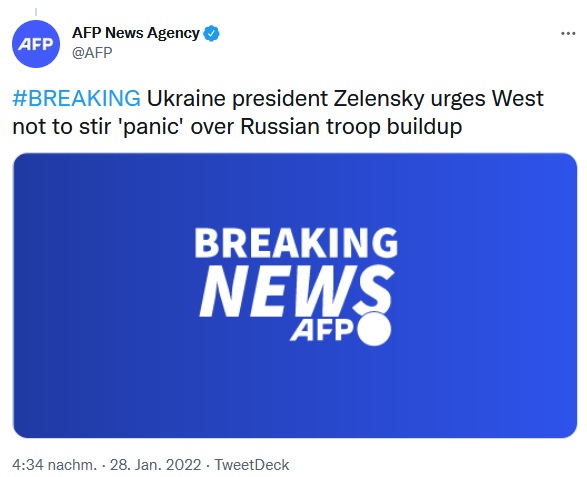Click the words Ukraine president in the tweet
The width and height of the screenshot is (587, 477).
[237, 98]
